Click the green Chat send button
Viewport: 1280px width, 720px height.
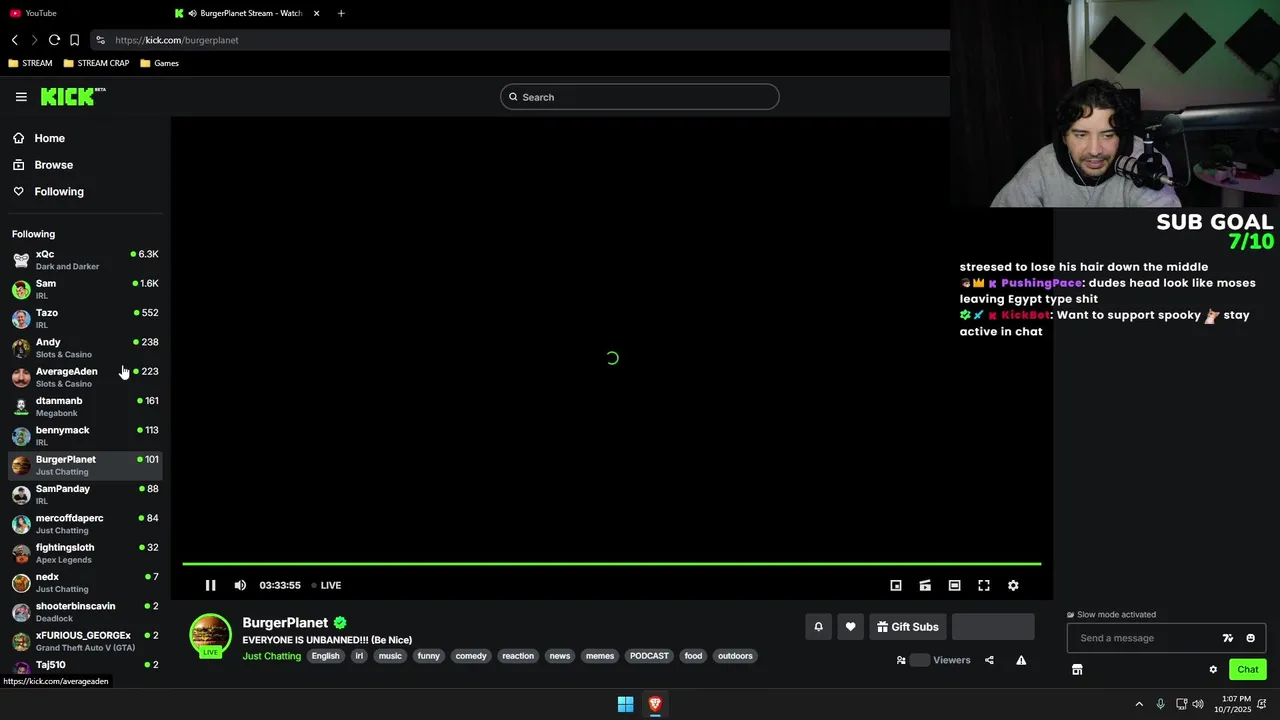1248,670
